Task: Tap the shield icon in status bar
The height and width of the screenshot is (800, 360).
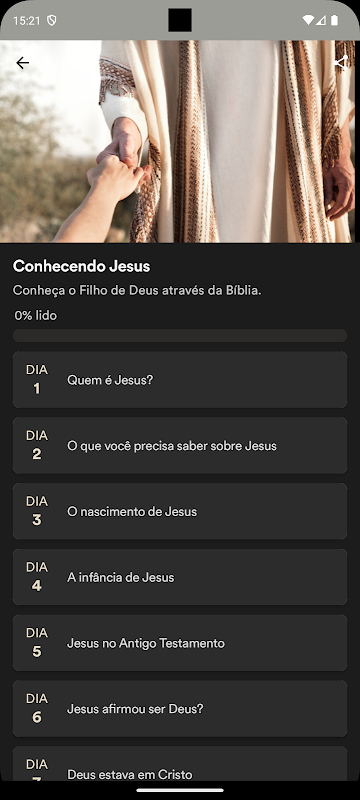Action: click(x=52, y=20)
